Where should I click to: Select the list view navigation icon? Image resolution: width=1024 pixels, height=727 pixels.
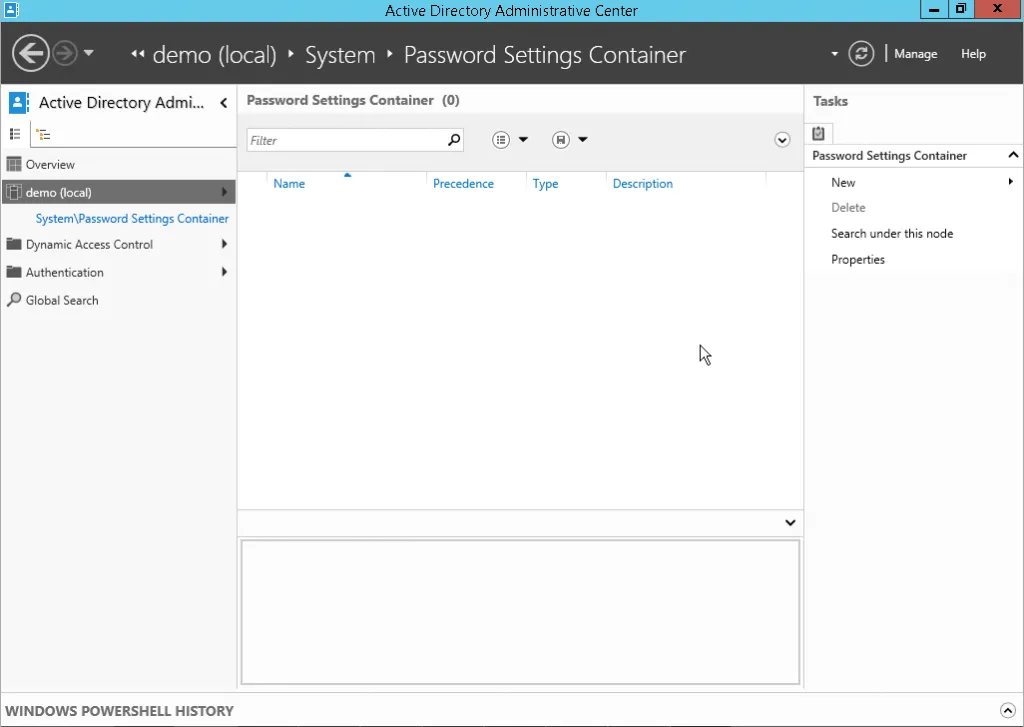click(17, 133)
